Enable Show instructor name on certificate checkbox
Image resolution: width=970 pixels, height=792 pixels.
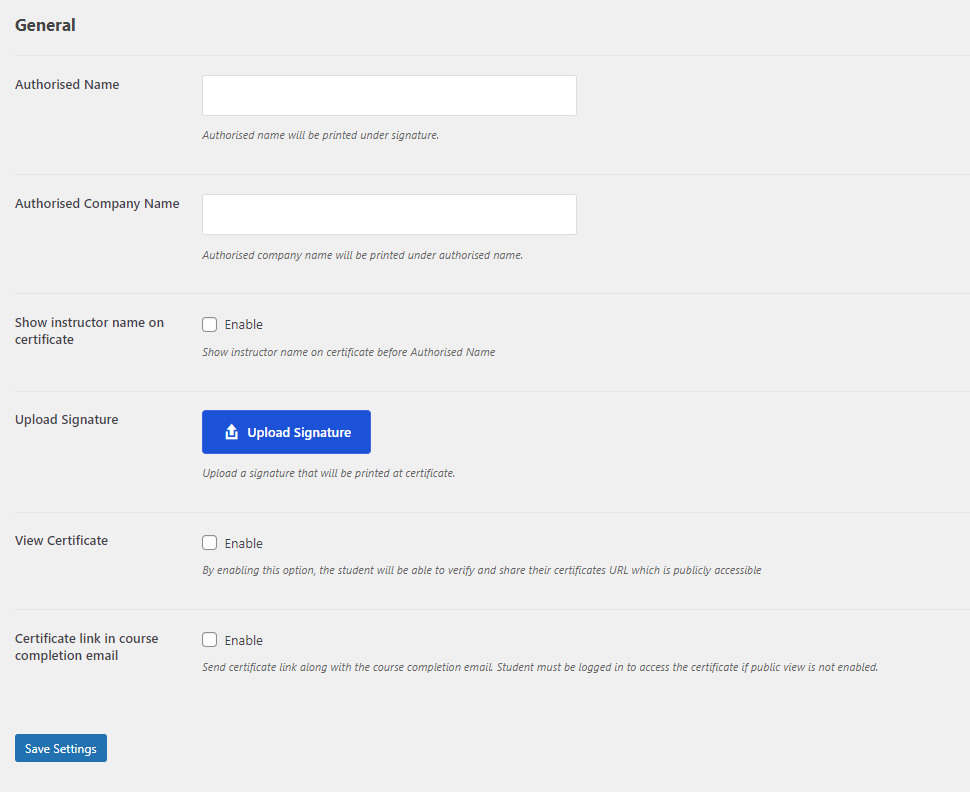[210, 324]
